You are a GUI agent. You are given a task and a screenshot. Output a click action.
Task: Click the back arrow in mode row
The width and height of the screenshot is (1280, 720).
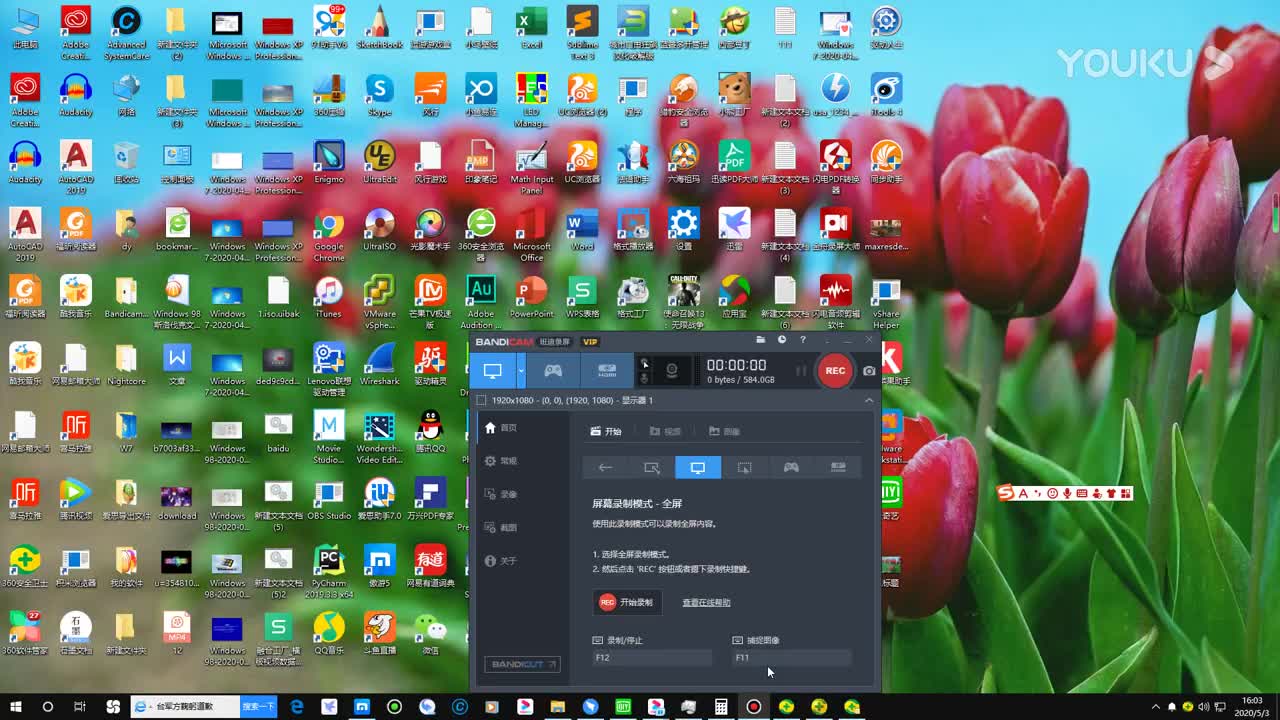606,467
